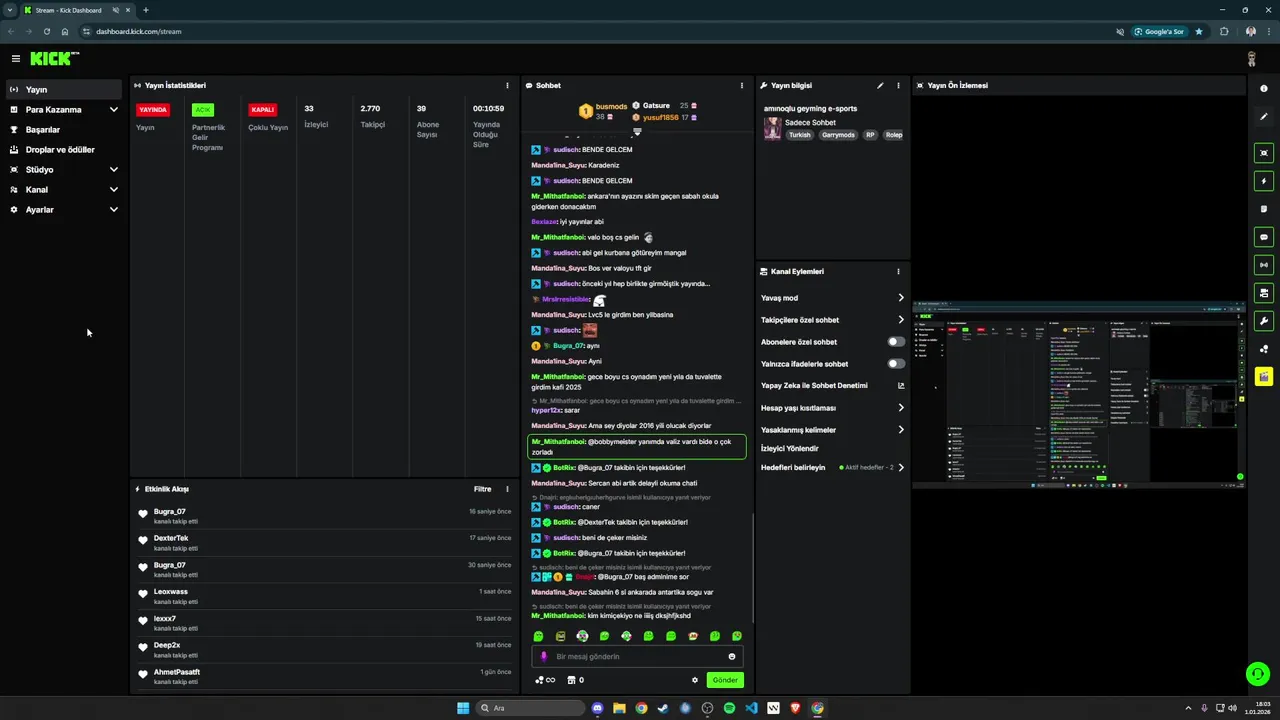1280x720 pixels.
Task: Click the Garrymods tag in stream info
Action: point(838,135)
